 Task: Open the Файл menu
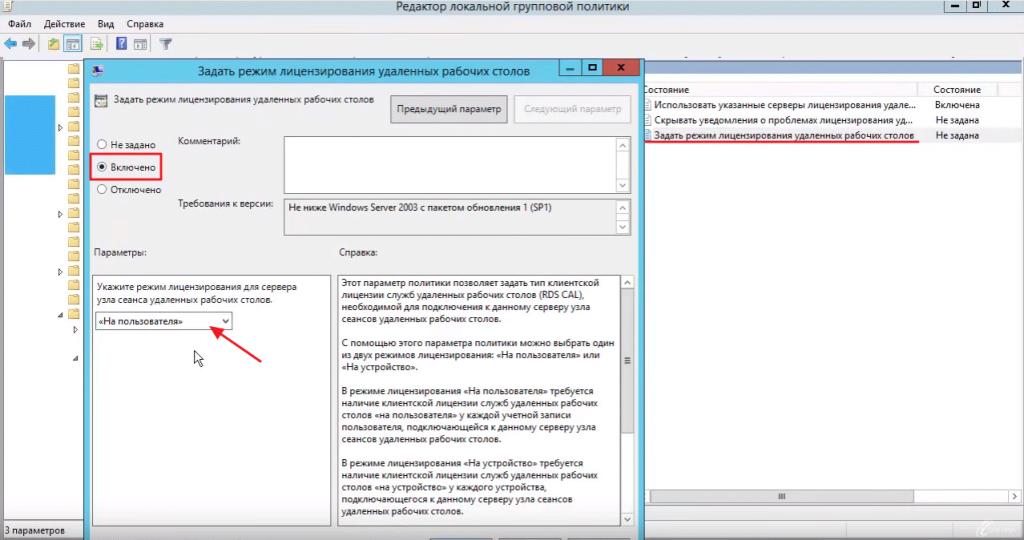(x=20, y=24)
